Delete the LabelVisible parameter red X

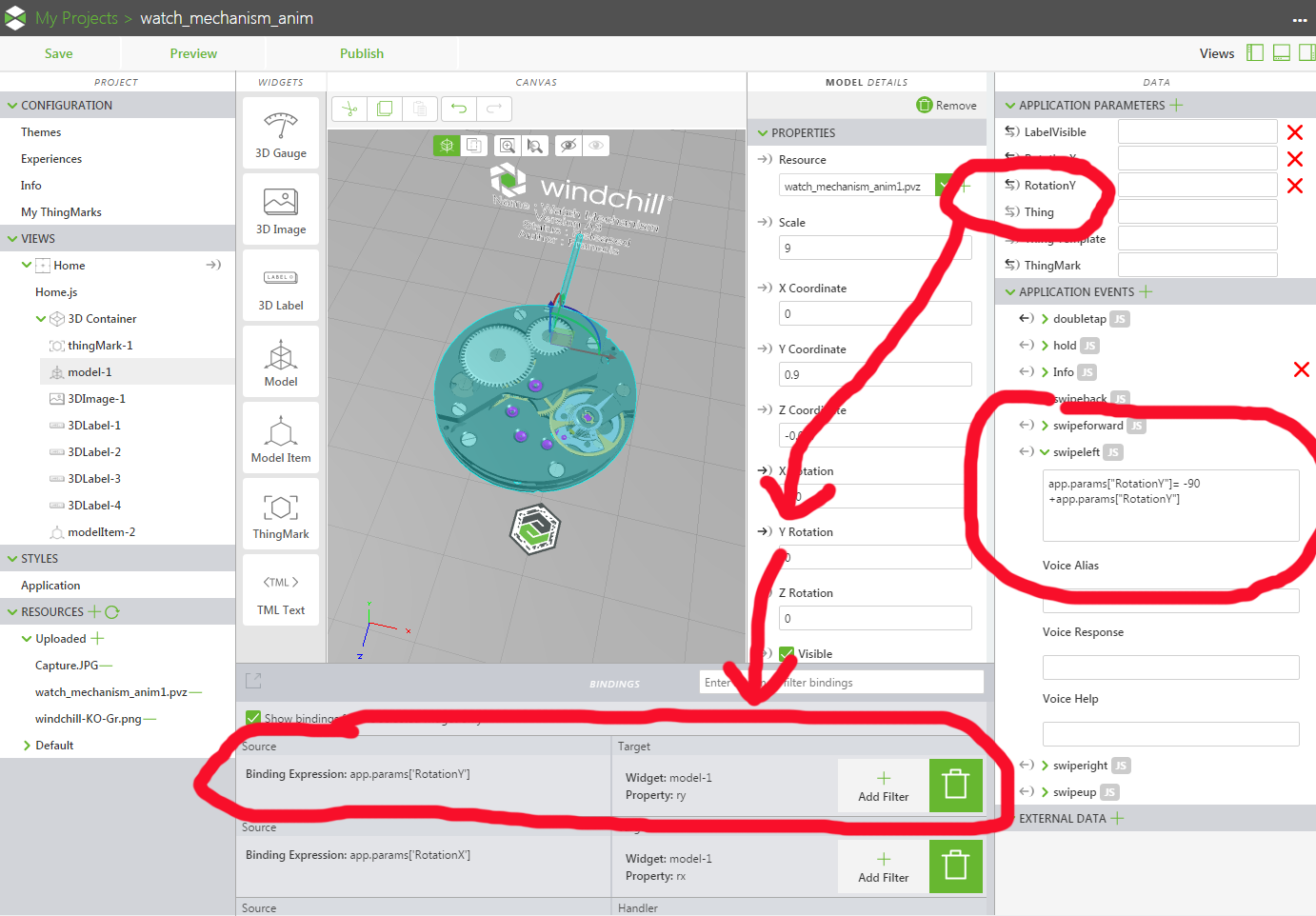pyautogui.click(x=1295, y=132)
